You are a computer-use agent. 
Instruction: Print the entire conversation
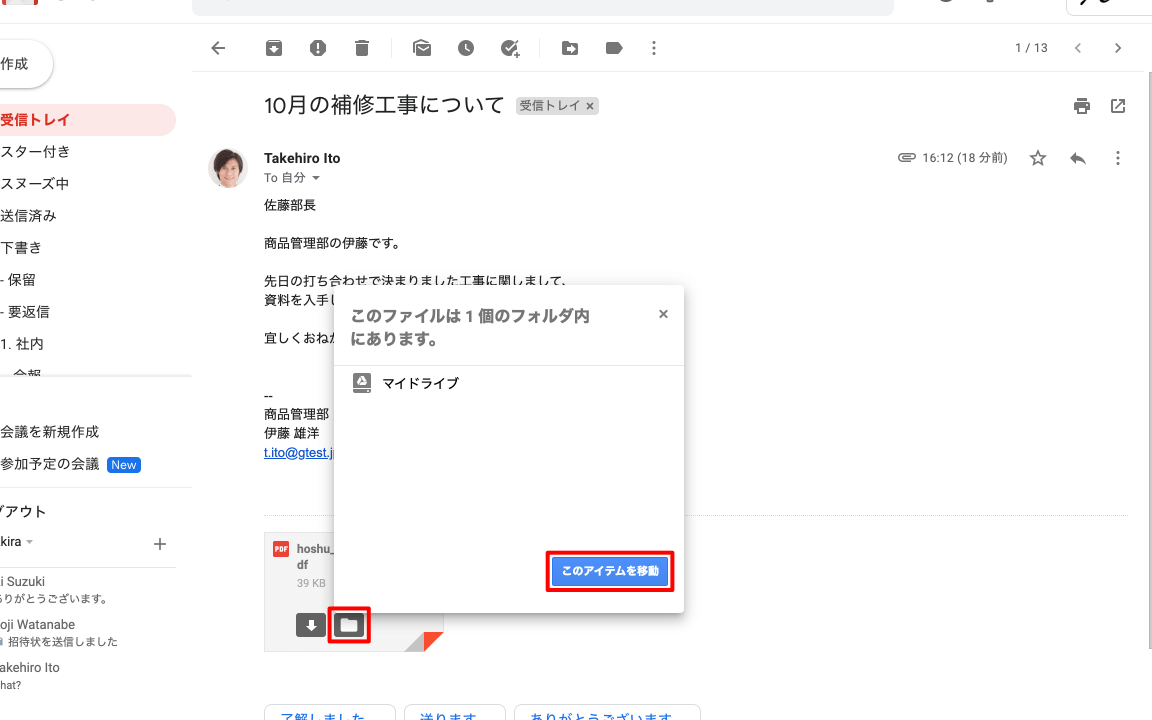pyautogui.click(x=1081, y=106)
